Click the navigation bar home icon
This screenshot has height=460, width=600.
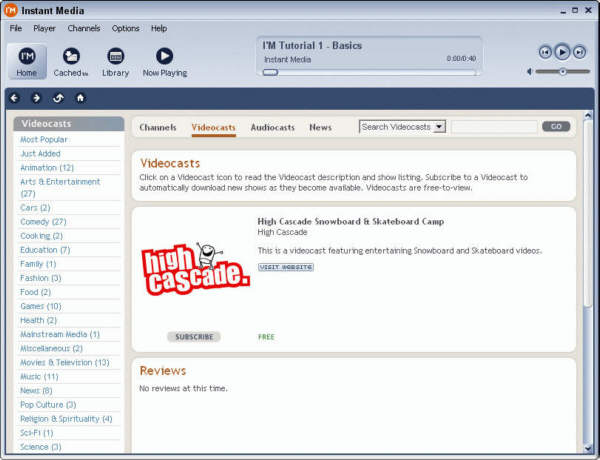point(80,98)
